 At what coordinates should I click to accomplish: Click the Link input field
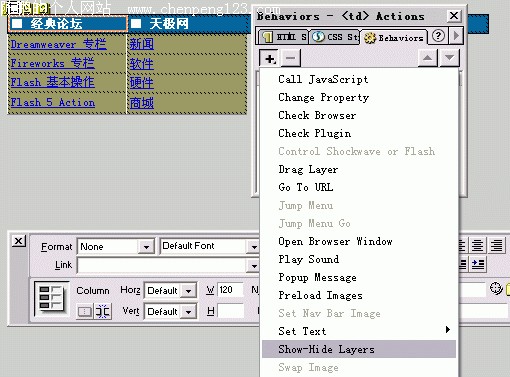[x=162, y=266]
